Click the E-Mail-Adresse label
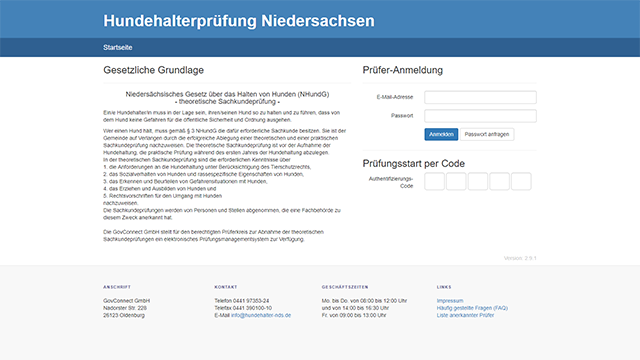 395,97
